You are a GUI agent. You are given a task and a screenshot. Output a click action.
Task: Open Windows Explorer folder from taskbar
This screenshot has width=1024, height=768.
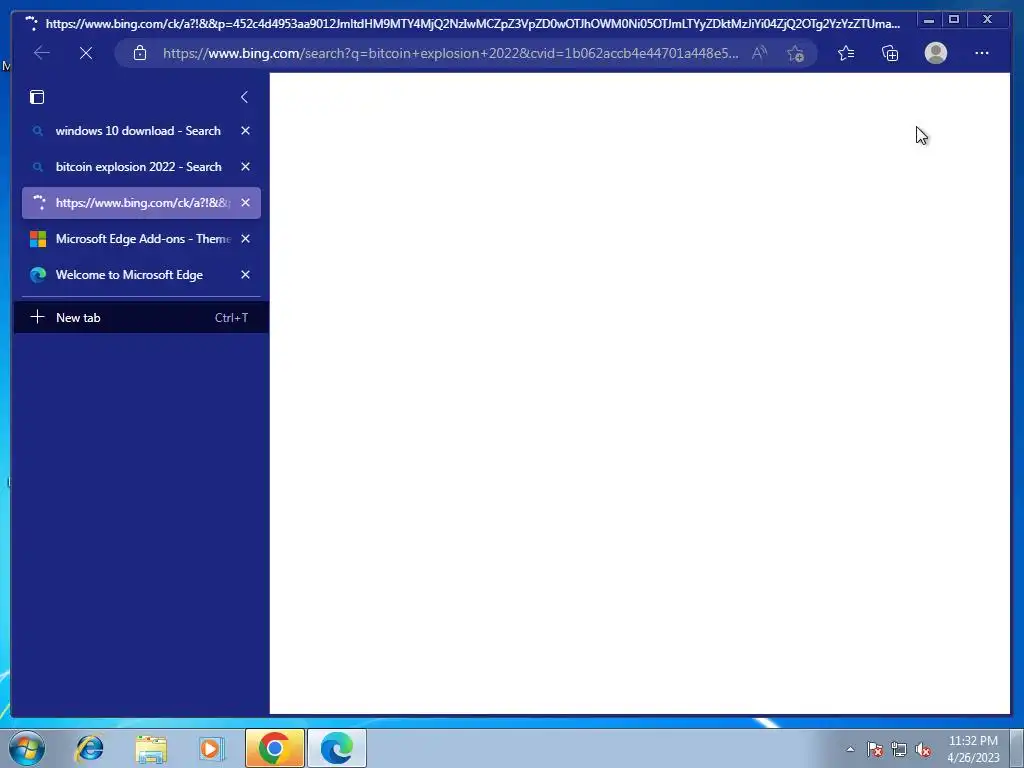[151, 748]
